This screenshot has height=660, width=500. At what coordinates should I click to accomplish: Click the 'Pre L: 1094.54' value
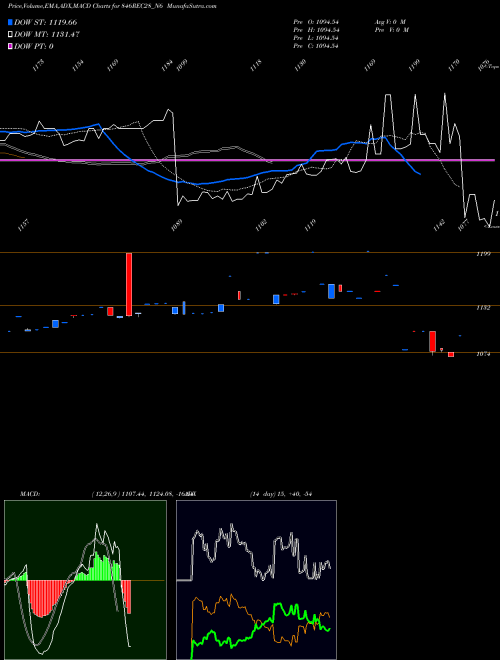tap(316, 38)
